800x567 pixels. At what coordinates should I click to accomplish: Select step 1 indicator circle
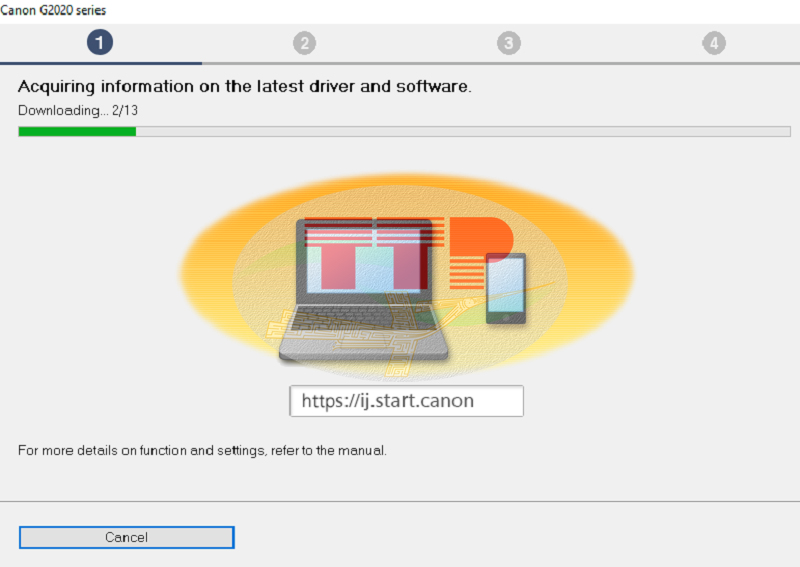coord(100,42)
